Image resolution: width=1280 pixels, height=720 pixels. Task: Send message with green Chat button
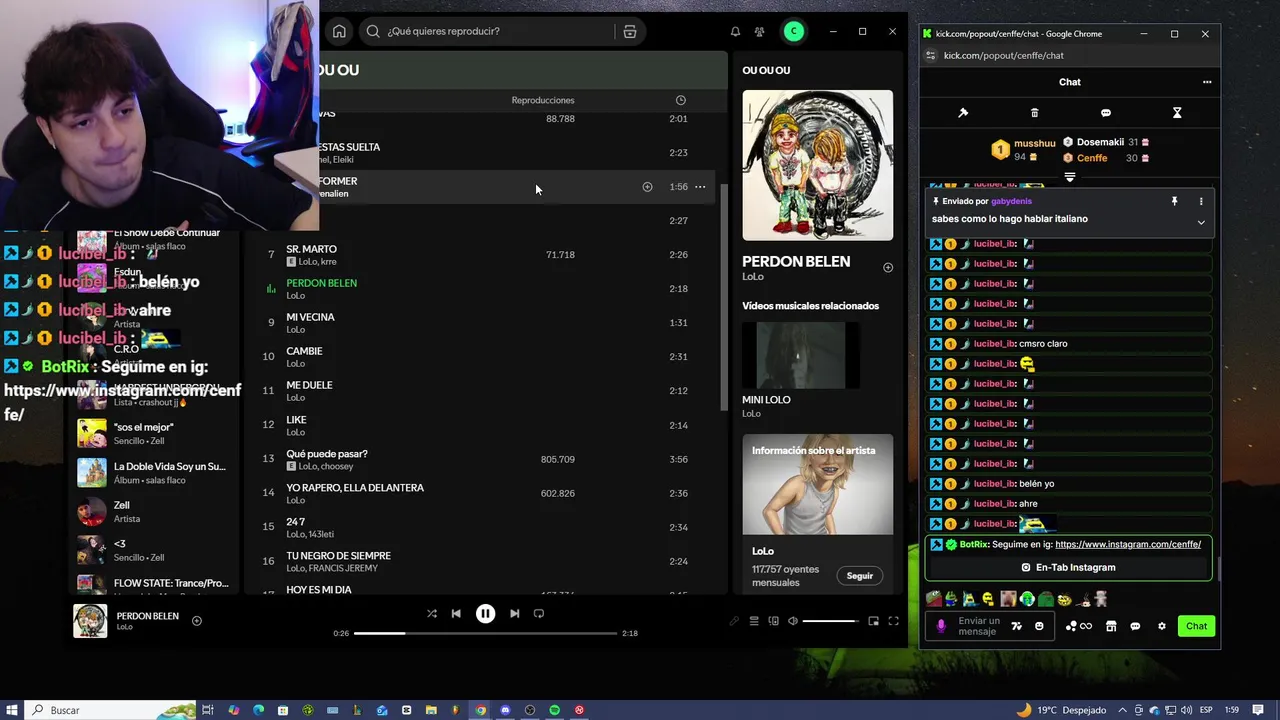point(1196,626)
